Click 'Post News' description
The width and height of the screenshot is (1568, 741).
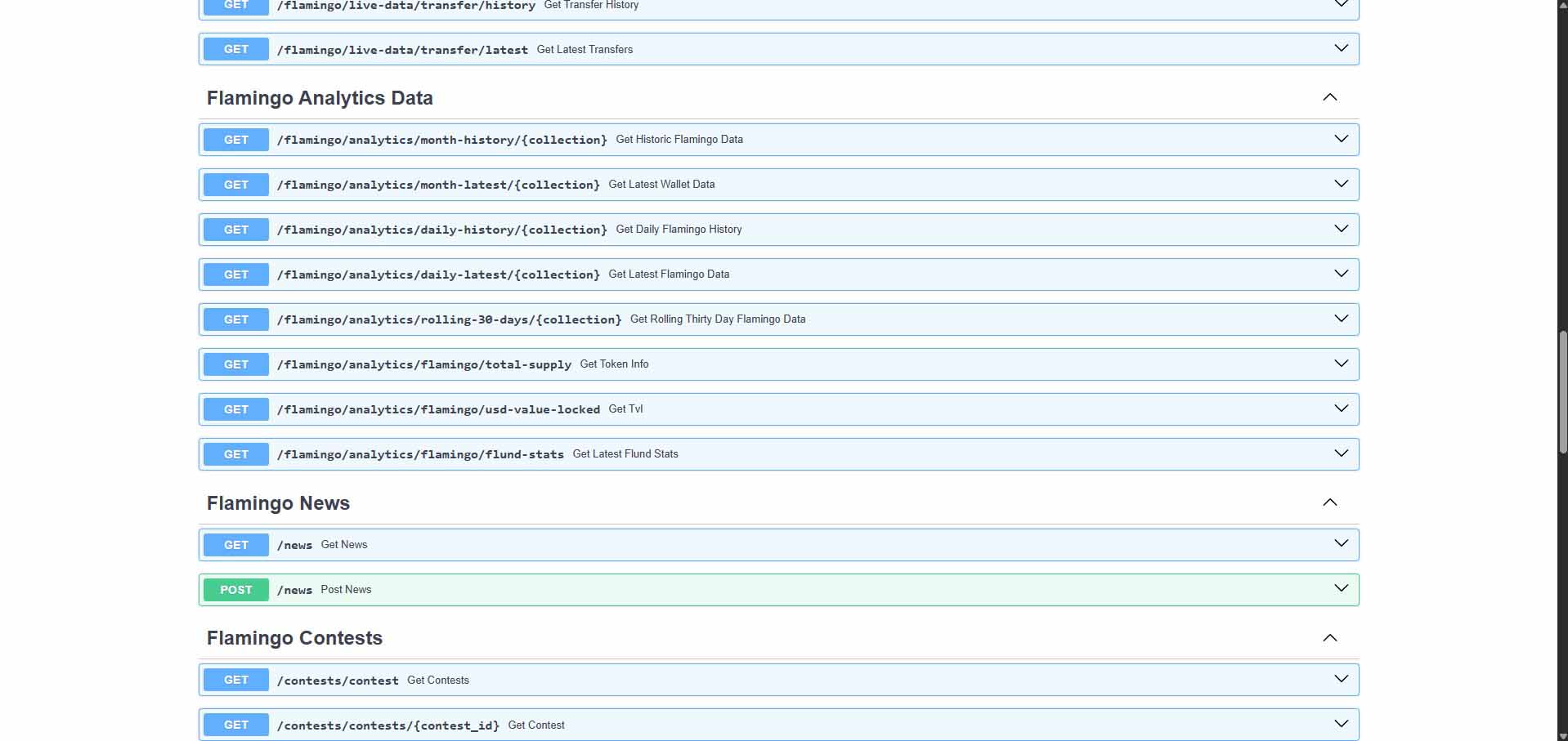(x=346, y=590)
